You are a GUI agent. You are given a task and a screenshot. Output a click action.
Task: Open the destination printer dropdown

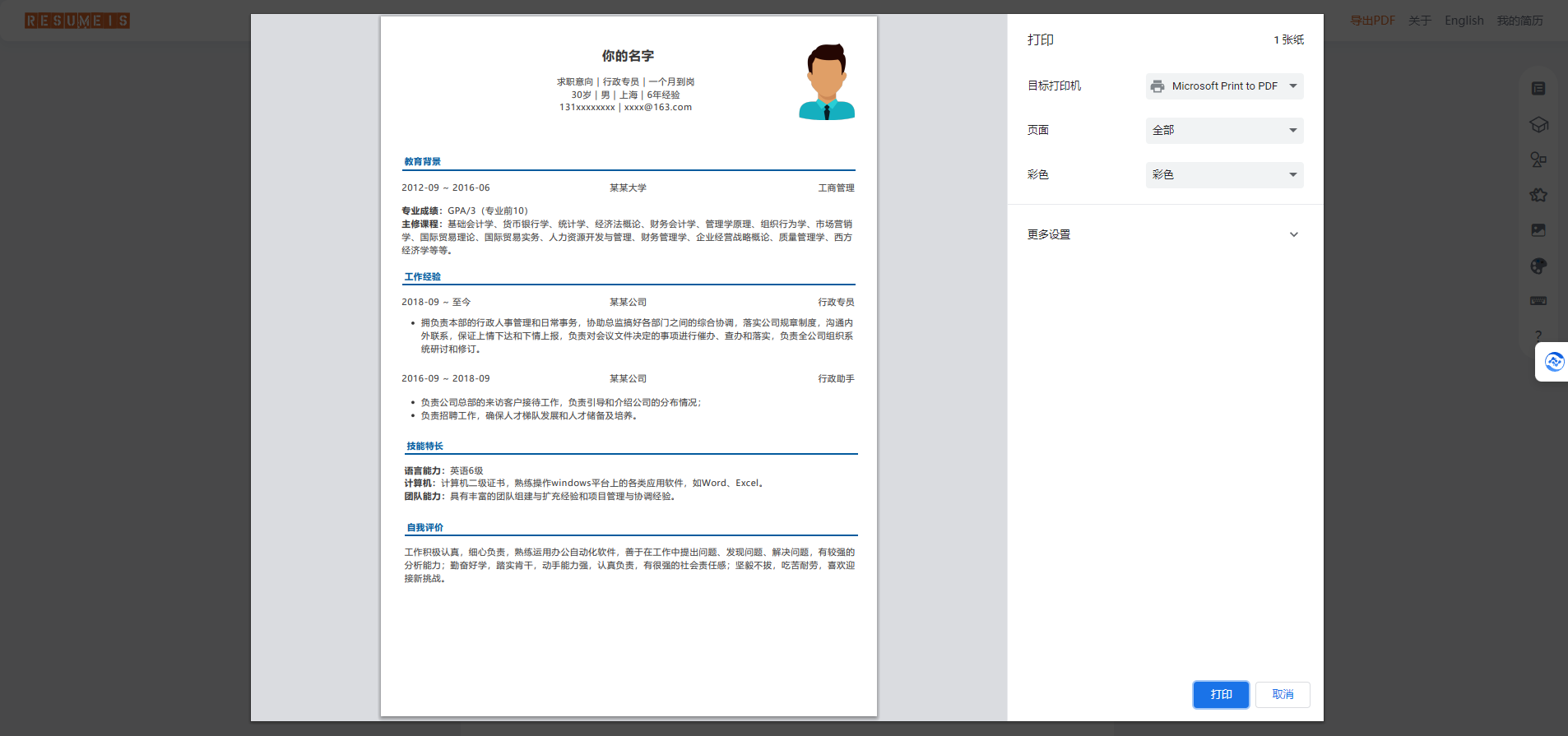tap(1224, 86)
